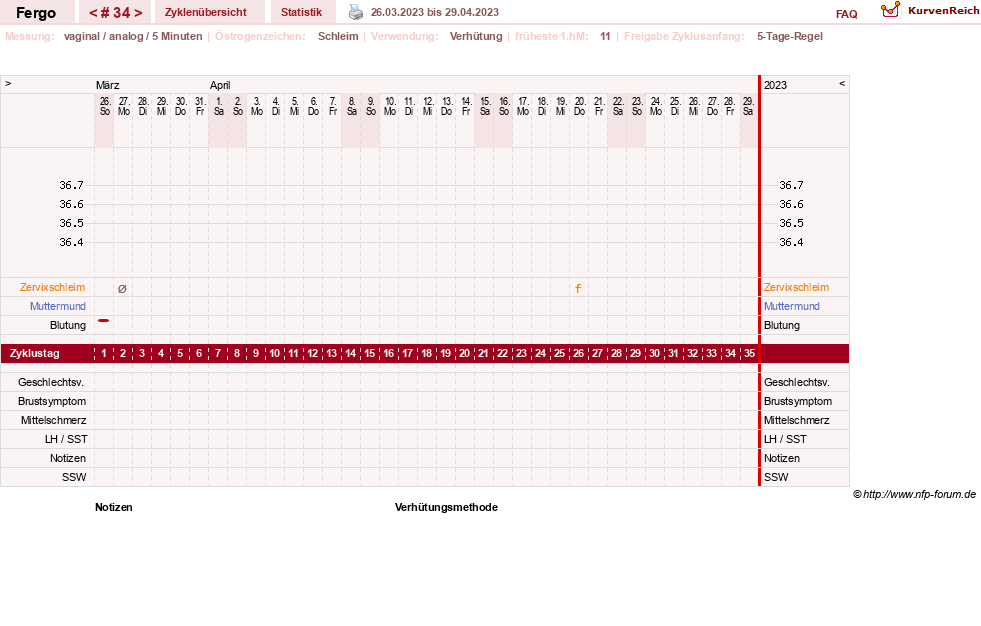981x626 pixels.
Task: Click the 'vaginal / analog / 5 Minuten' value
Action: point(133,36)
